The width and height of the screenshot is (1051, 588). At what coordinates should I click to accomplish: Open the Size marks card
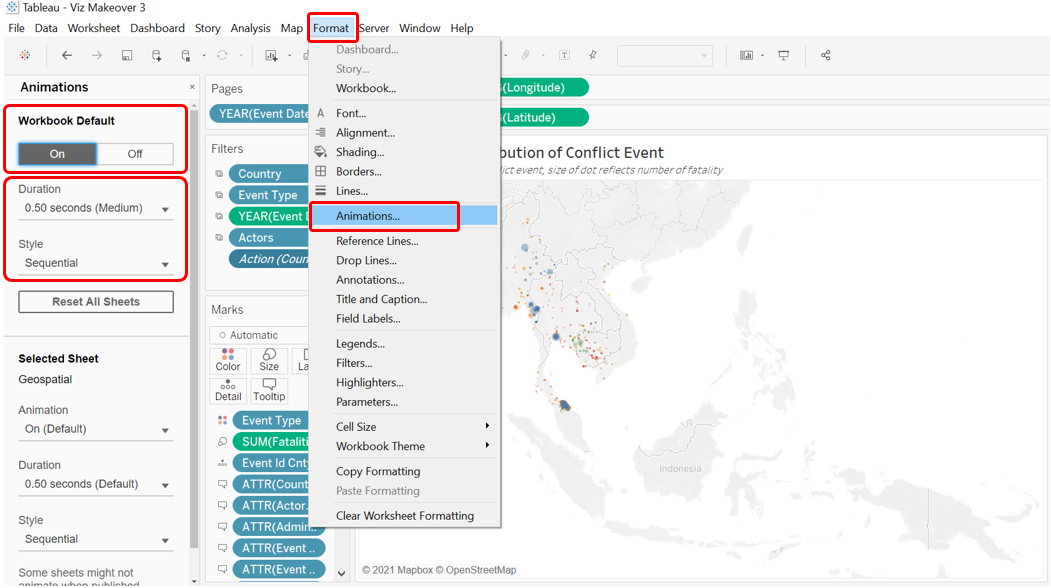click(269, 360)
